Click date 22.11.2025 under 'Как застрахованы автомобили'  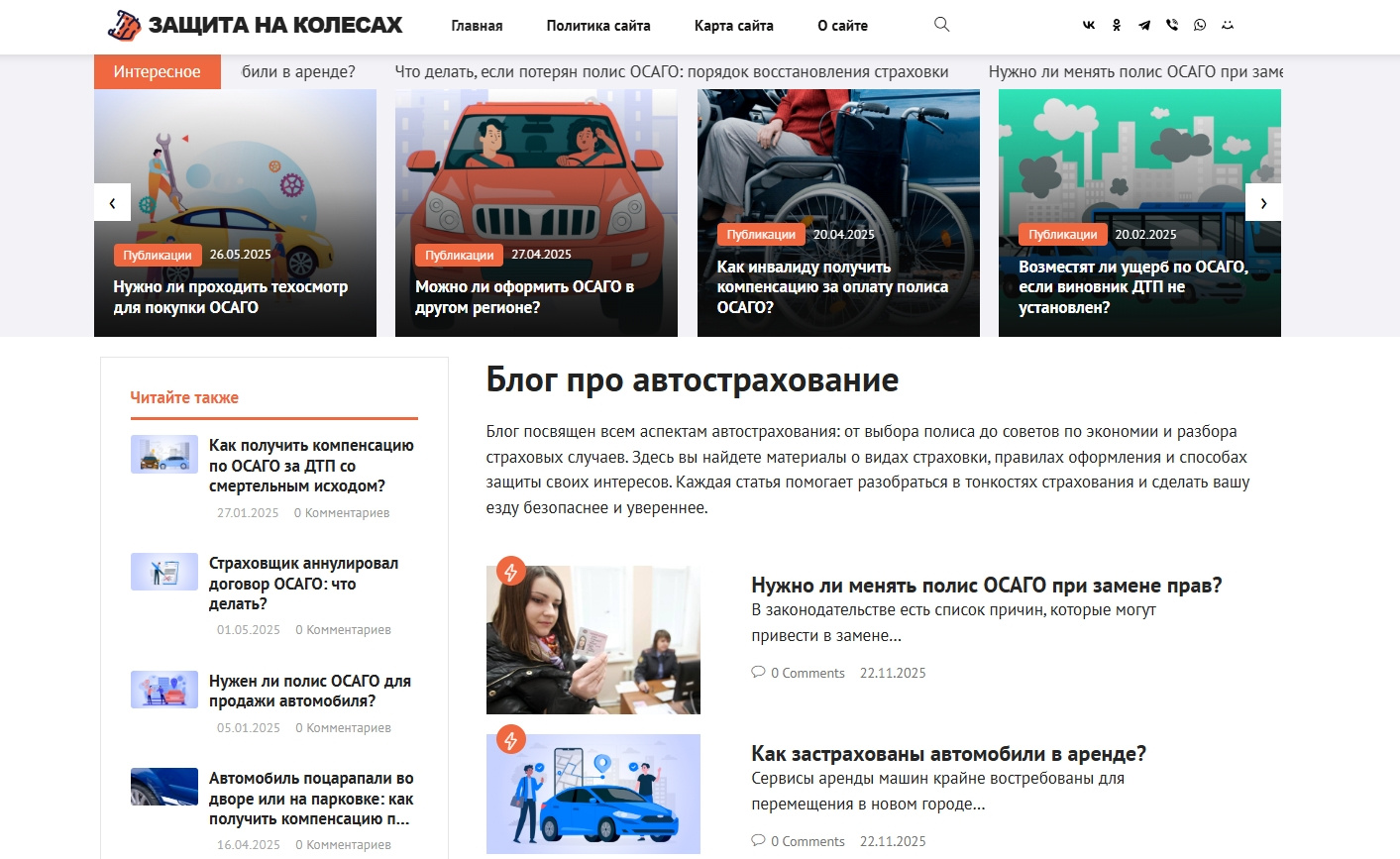pyautogui.click(x=893, y=841)
